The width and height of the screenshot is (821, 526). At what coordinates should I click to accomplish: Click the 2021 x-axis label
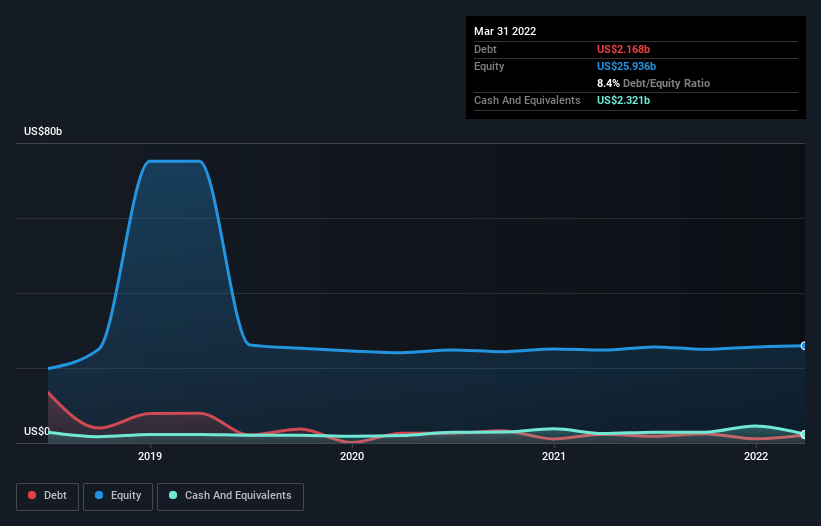554,456
